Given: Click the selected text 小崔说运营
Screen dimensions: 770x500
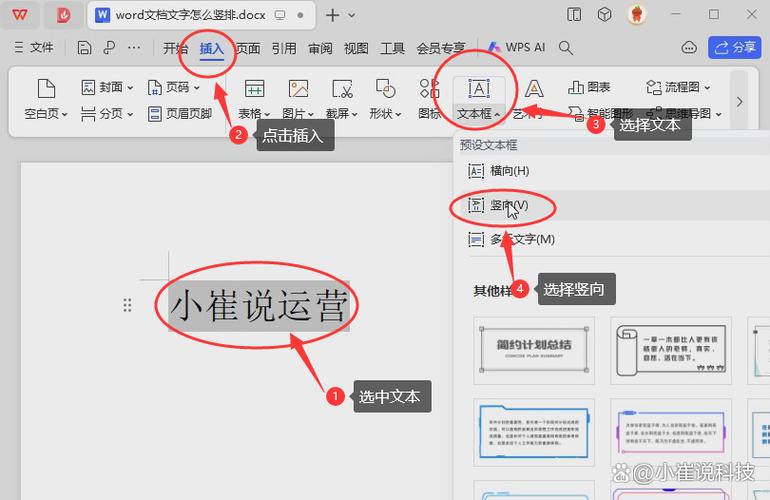Looking at the screenshot, I should (x=259, y=306).
